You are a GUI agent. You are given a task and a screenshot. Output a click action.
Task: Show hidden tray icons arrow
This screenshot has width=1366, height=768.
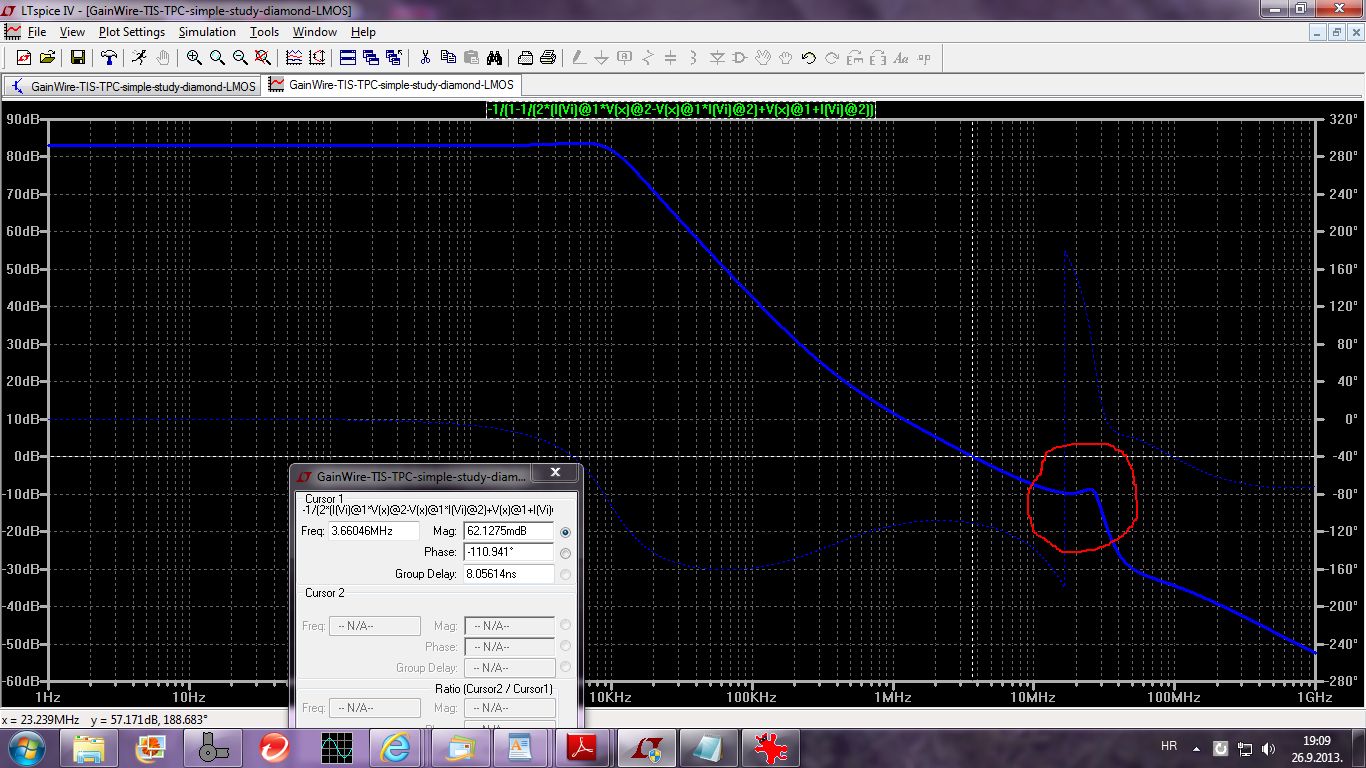(x=1198, y=747)
